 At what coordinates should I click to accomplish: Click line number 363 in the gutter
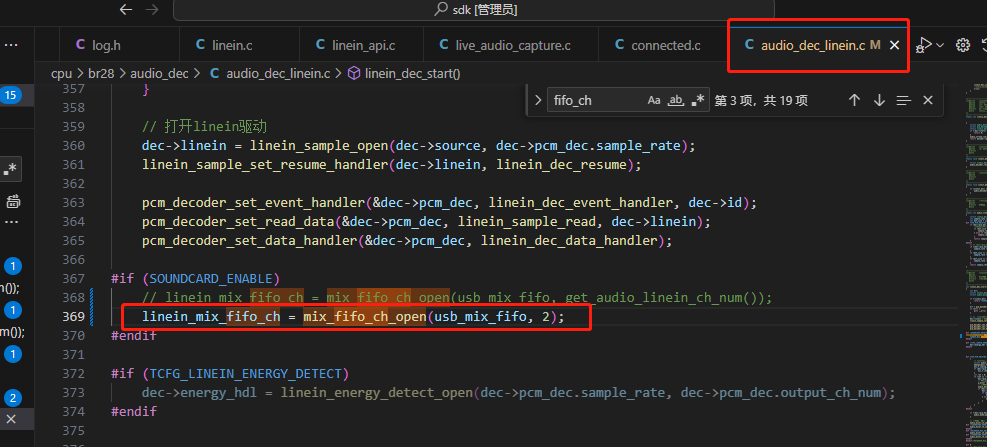pyautogui.click(x=74, y=203)
